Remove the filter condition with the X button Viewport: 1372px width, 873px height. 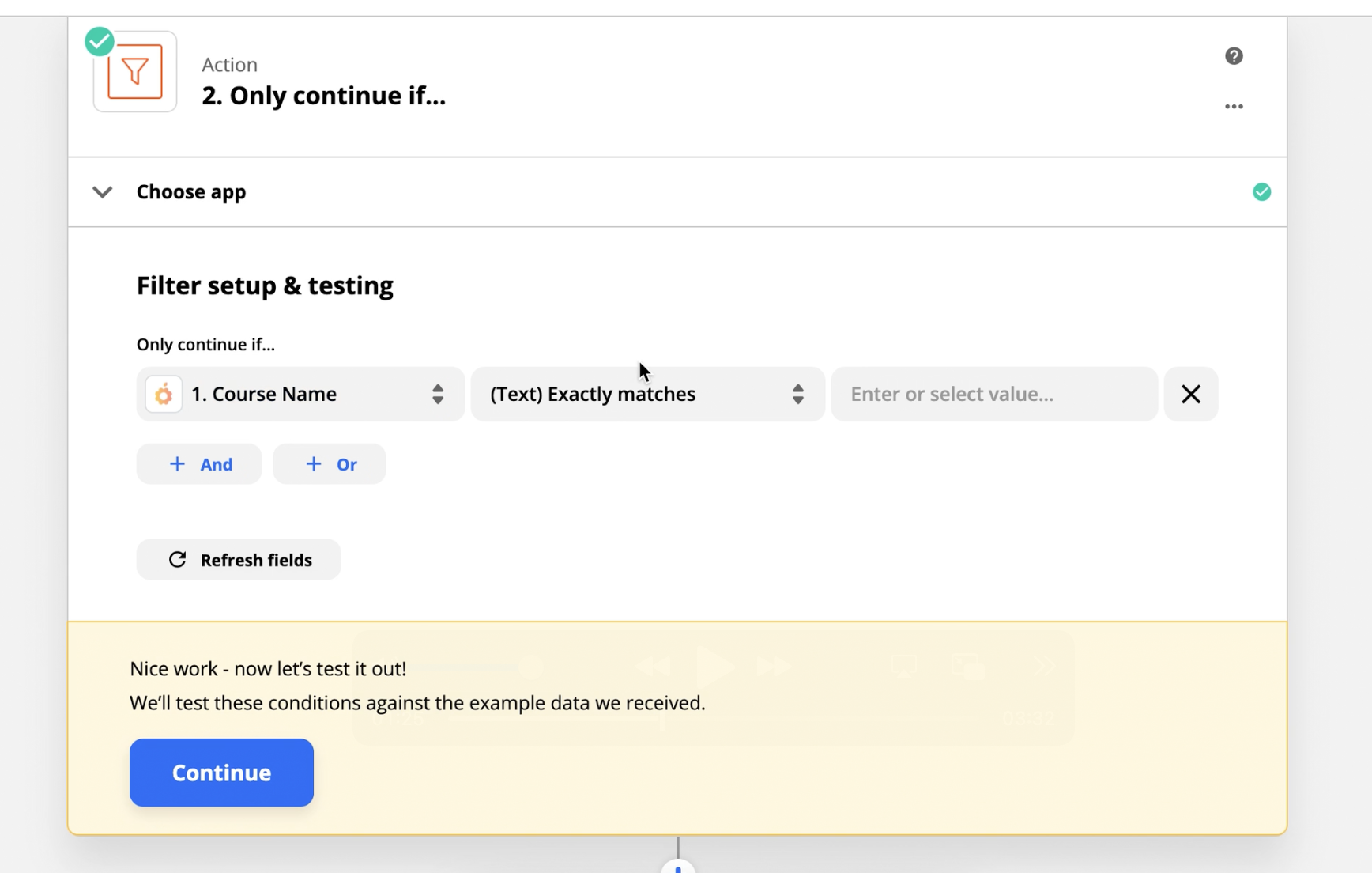click(x=1190, y=395)
